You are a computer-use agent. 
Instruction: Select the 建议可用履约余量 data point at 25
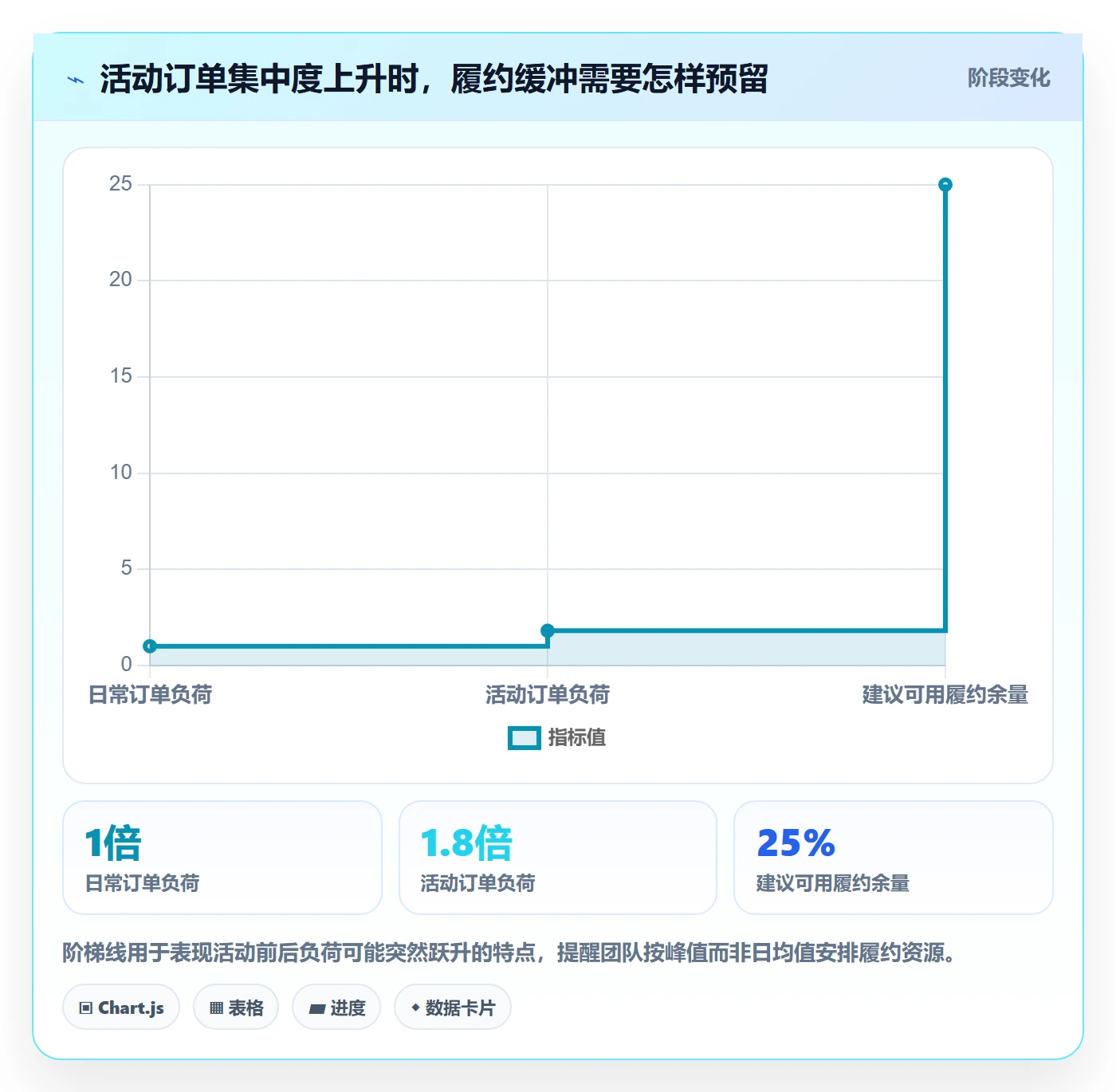(x=945, y=185)
